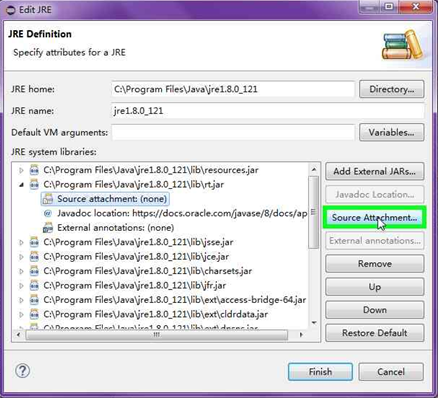Move entry with the Down button

click(x=375, y=310)
